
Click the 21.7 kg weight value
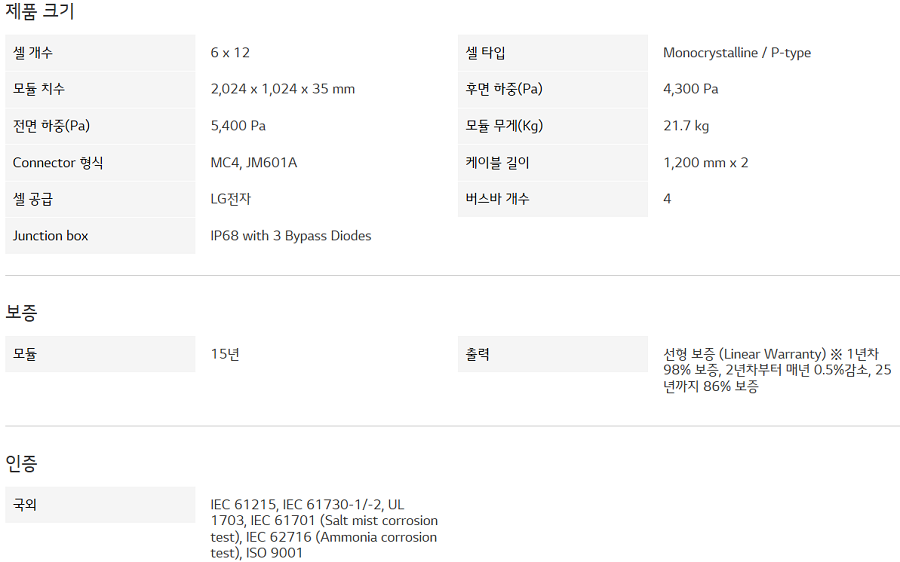click(685, 126)
